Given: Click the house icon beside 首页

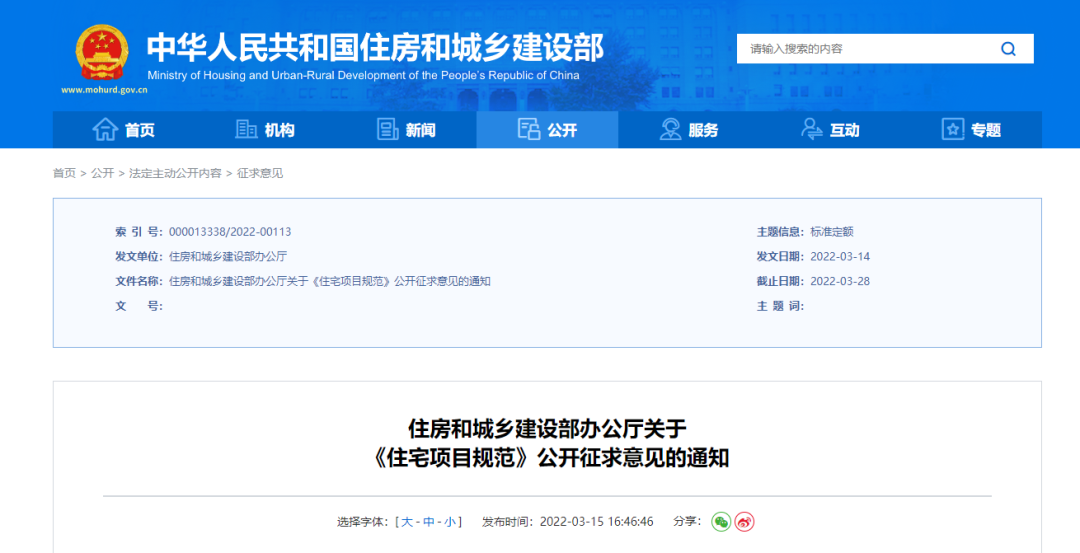Looking at the screenshot, I should pos(105,130).
